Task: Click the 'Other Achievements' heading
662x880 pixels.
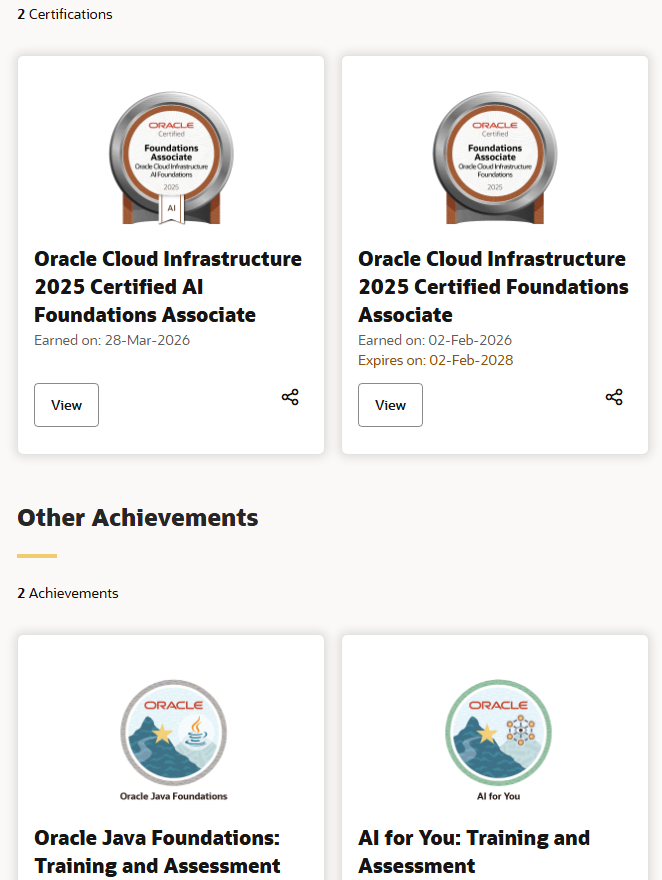Action: tap(137, 517)
